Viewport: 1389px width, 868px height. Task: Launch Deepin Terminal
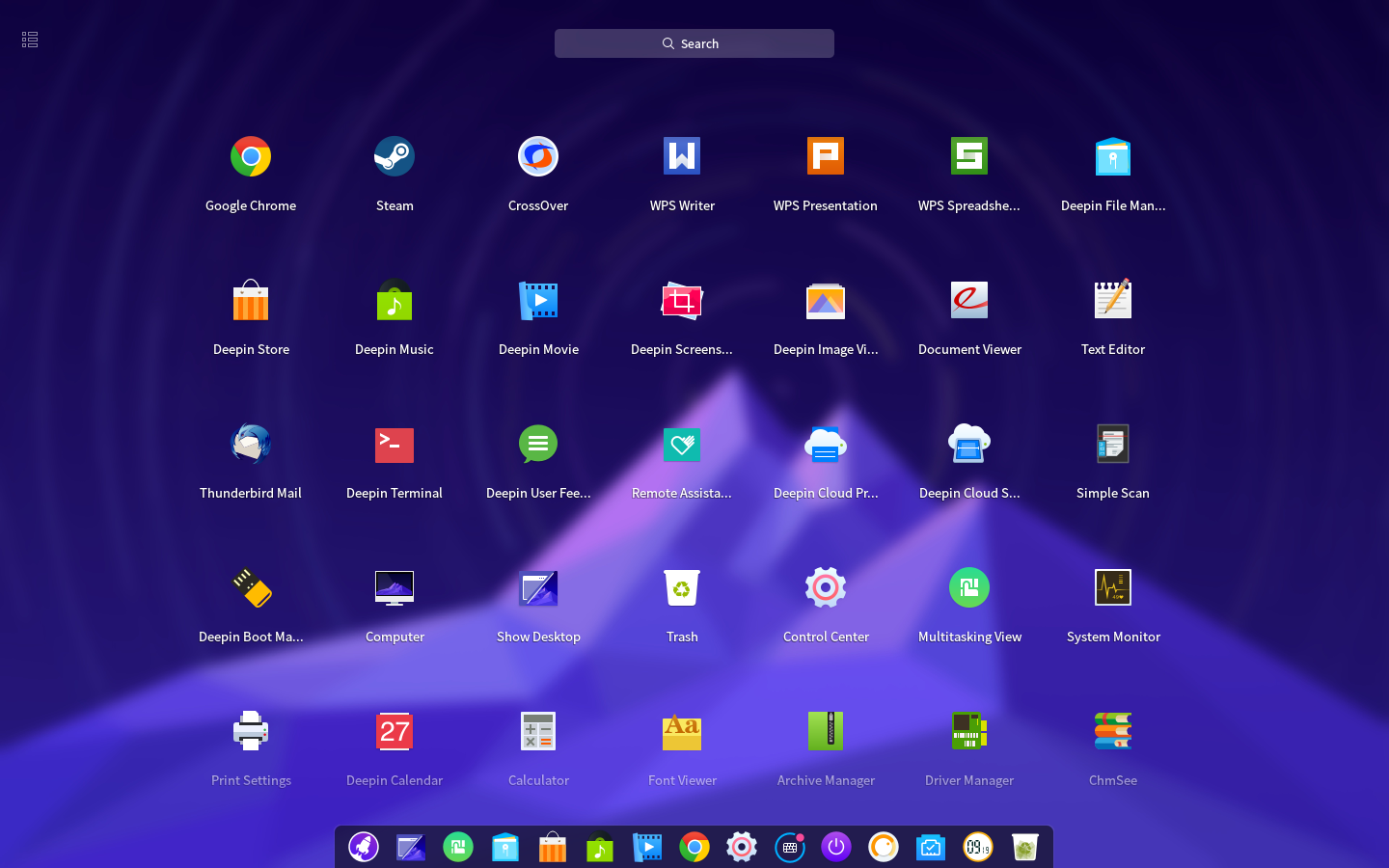point(395,445)
